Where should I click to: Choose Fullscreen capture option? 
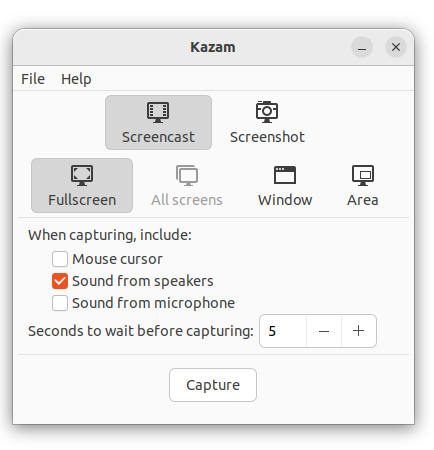82,185
